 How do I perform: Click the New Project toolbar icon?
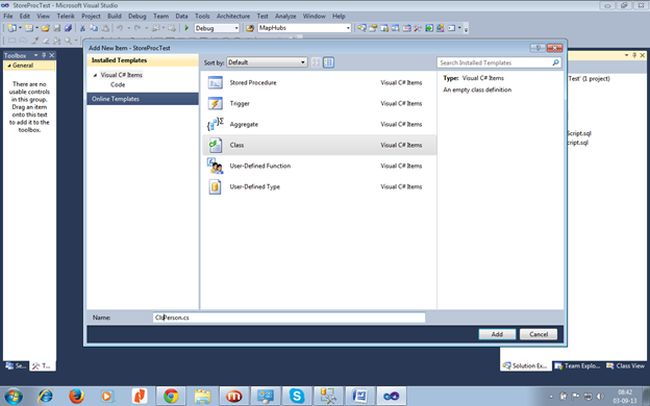click(x=12, y=28)
